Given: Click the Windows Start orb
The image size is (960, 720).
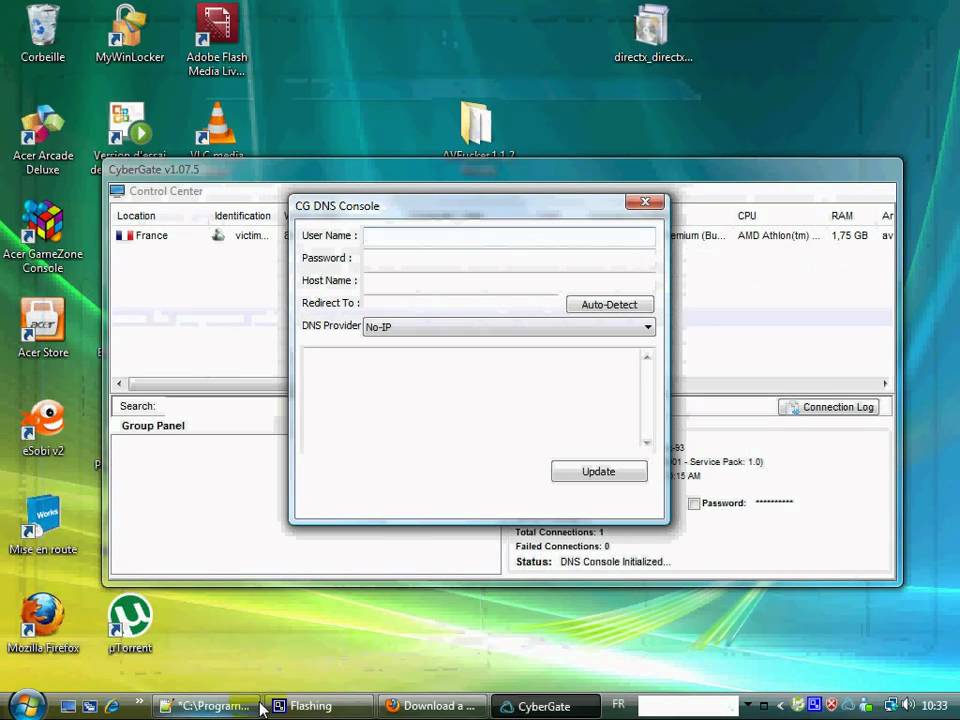Looking at the screenshot, I should pyautogui.click(x=28, y=705).
